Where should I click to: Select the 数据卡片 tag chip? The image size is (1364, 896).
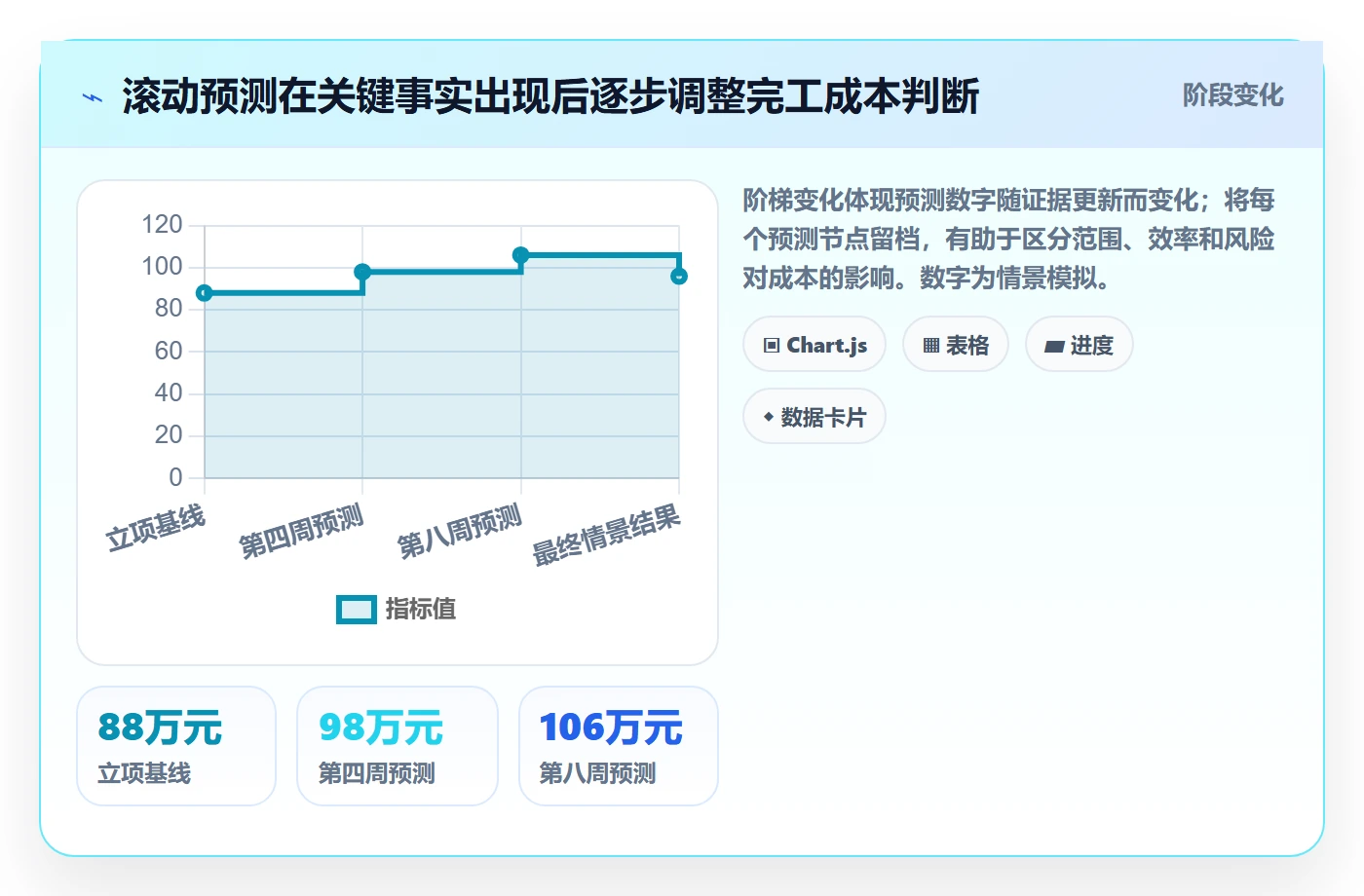815,417
